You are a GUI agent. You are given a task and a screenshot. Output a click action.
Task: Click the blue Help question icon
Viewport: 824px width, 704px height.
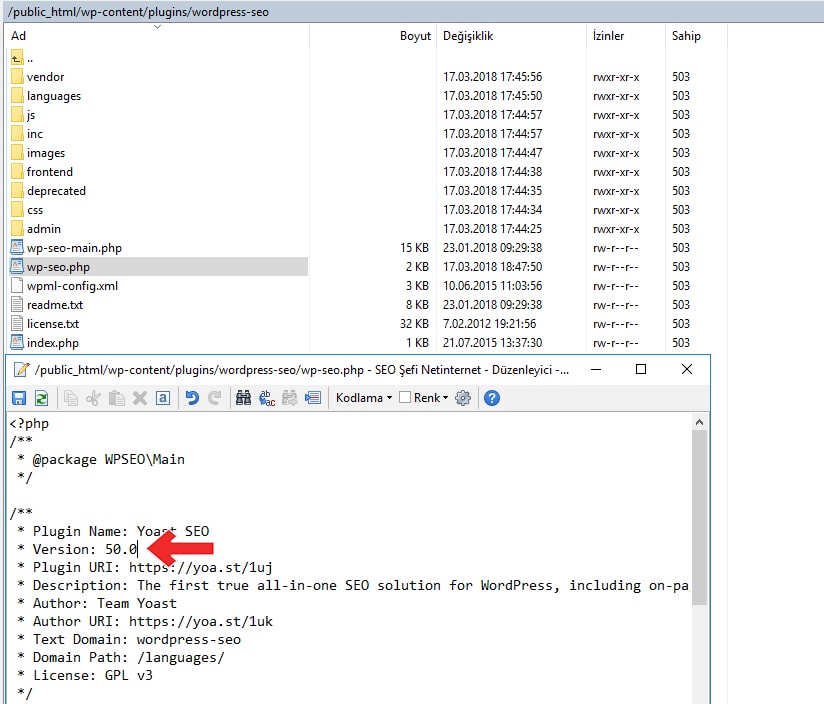[491, 398]
